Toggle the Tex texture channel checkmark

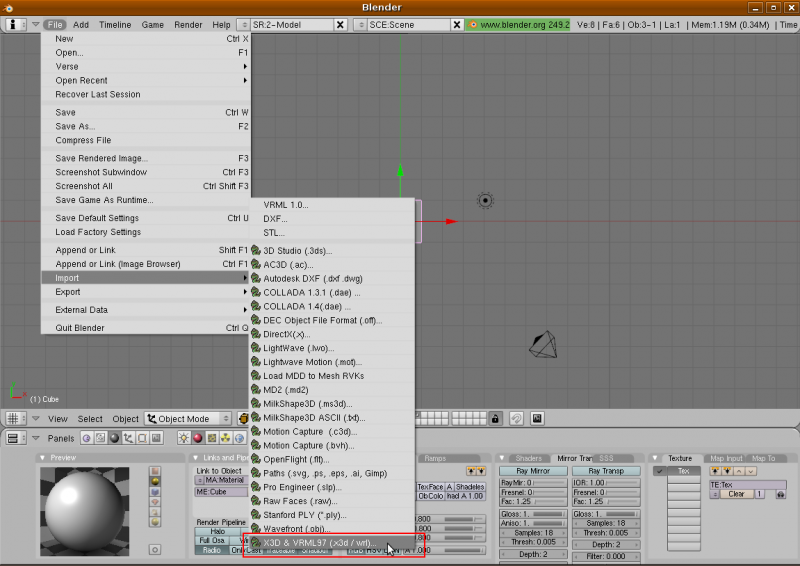coord(660,471)
